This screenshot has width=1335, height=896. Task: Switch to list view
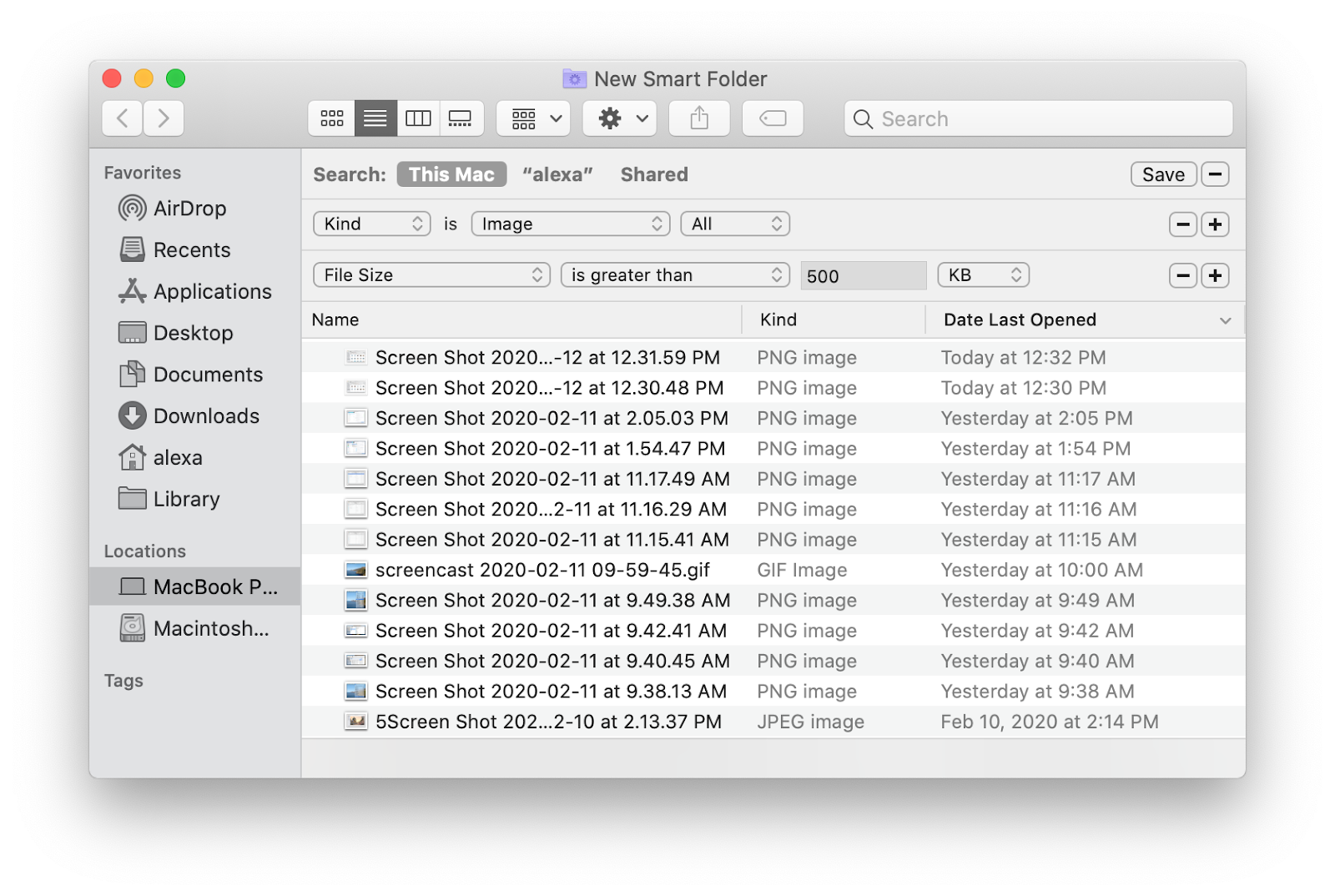click(375, 118)
